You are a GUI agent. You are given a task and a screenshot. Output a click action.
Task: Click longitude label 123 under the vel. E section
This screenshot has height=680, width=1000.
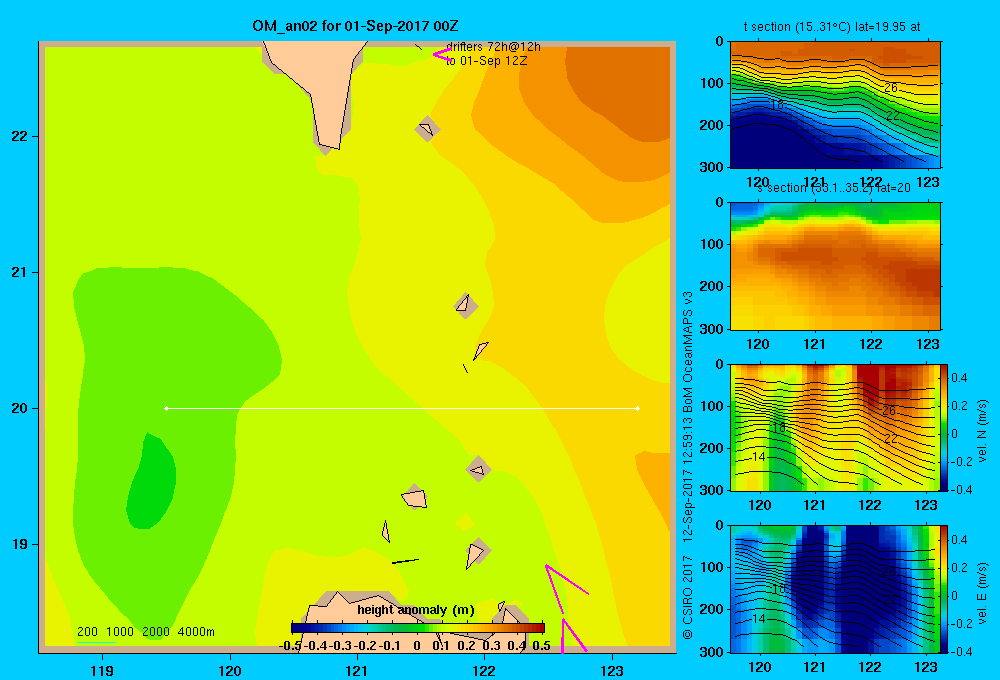click(x=926, y=667)
